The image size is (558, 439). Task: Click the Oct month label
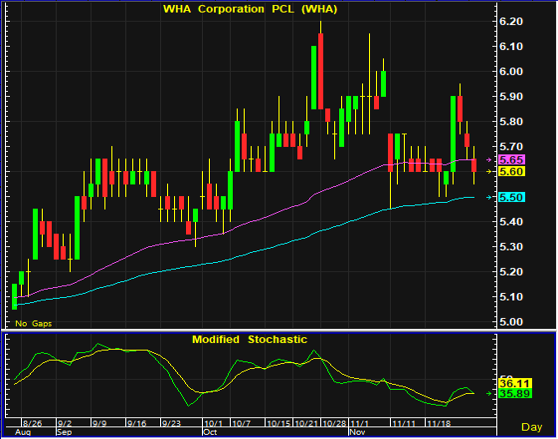[x=210, y=432]
